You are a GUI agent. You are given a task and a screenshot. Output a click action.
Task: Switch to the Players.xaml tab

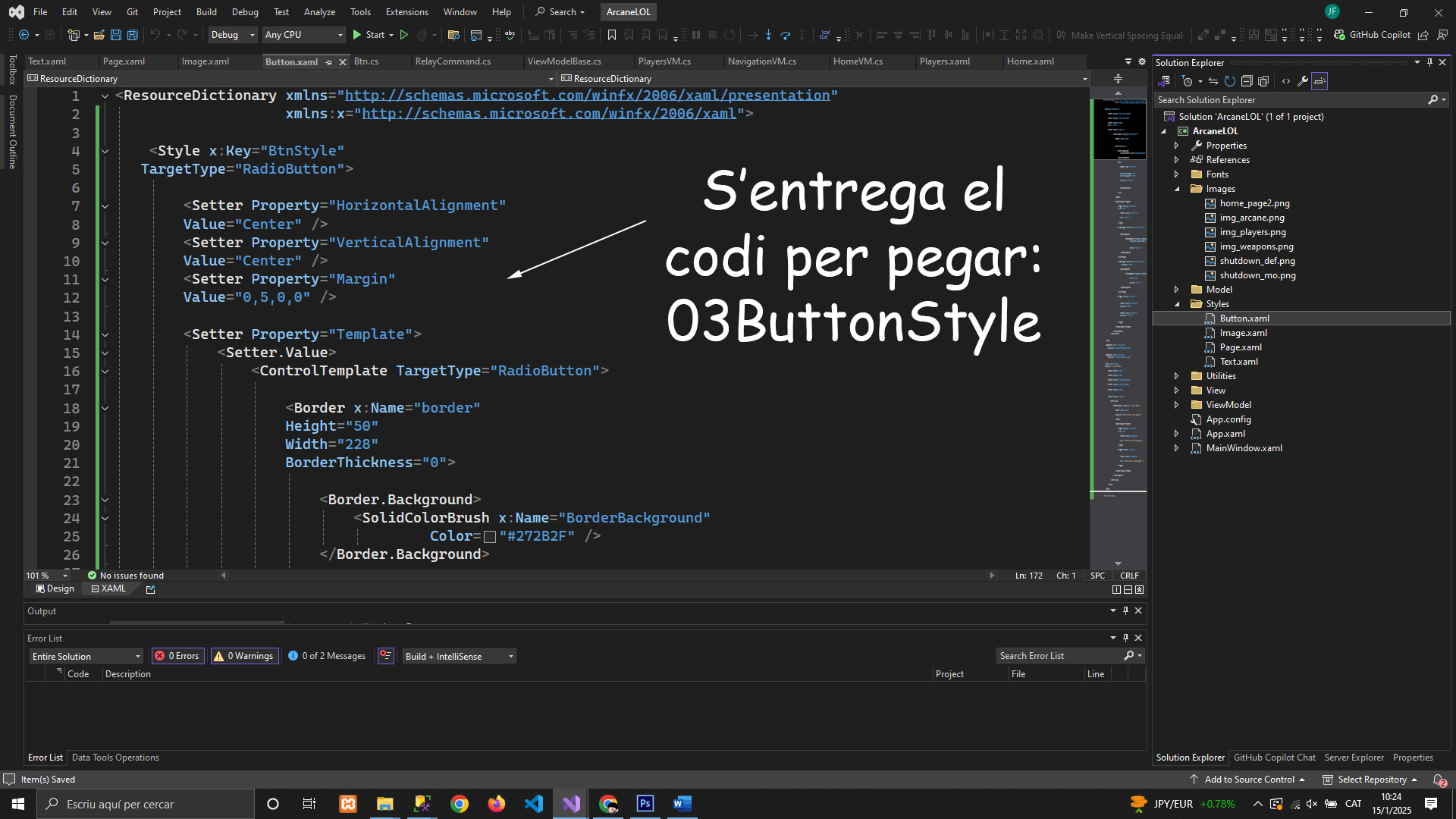944,61
